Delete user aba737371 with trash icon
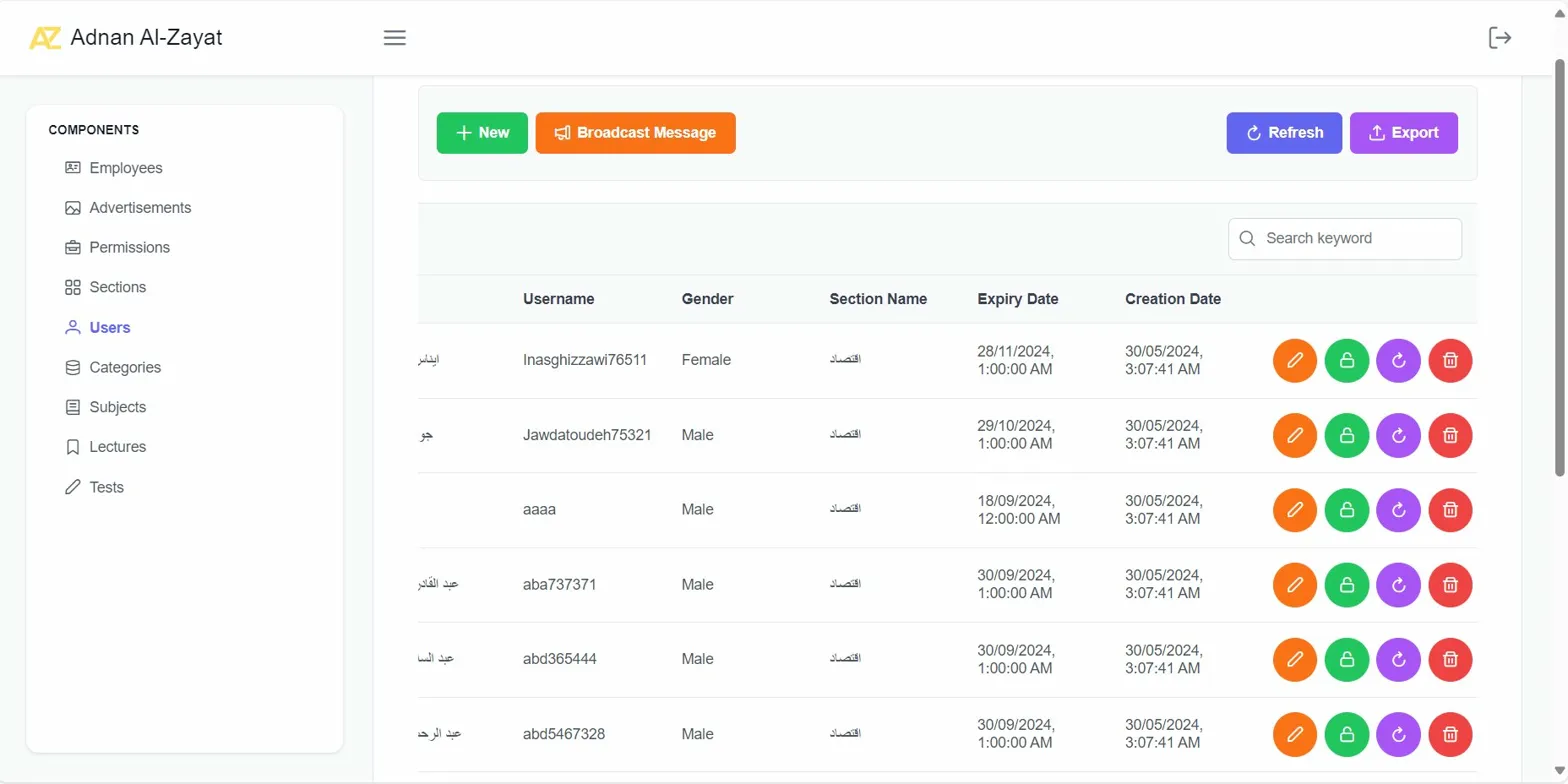1568x784 pixels. point(1450,585)
